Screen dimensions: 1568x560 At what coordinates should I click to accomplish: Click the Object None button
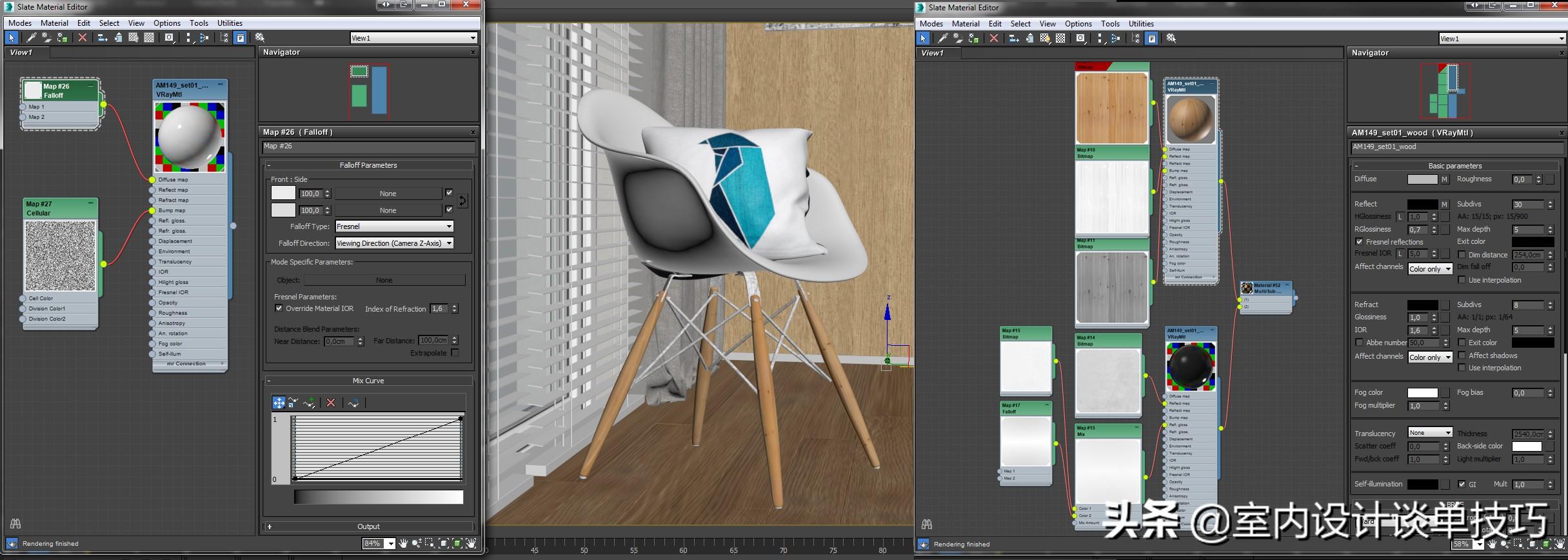click(384, 280)
